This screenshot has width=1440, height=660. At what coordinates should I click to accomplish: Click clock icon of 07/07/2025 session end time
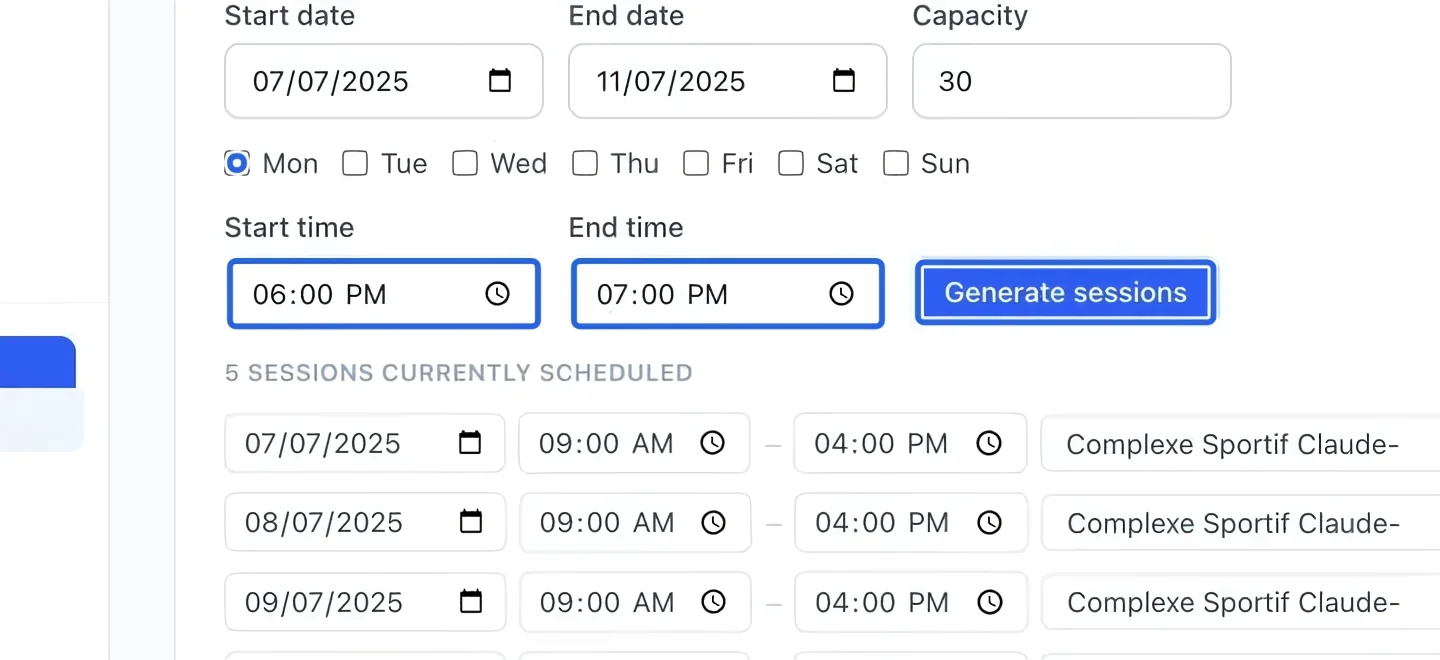point(989,443)
